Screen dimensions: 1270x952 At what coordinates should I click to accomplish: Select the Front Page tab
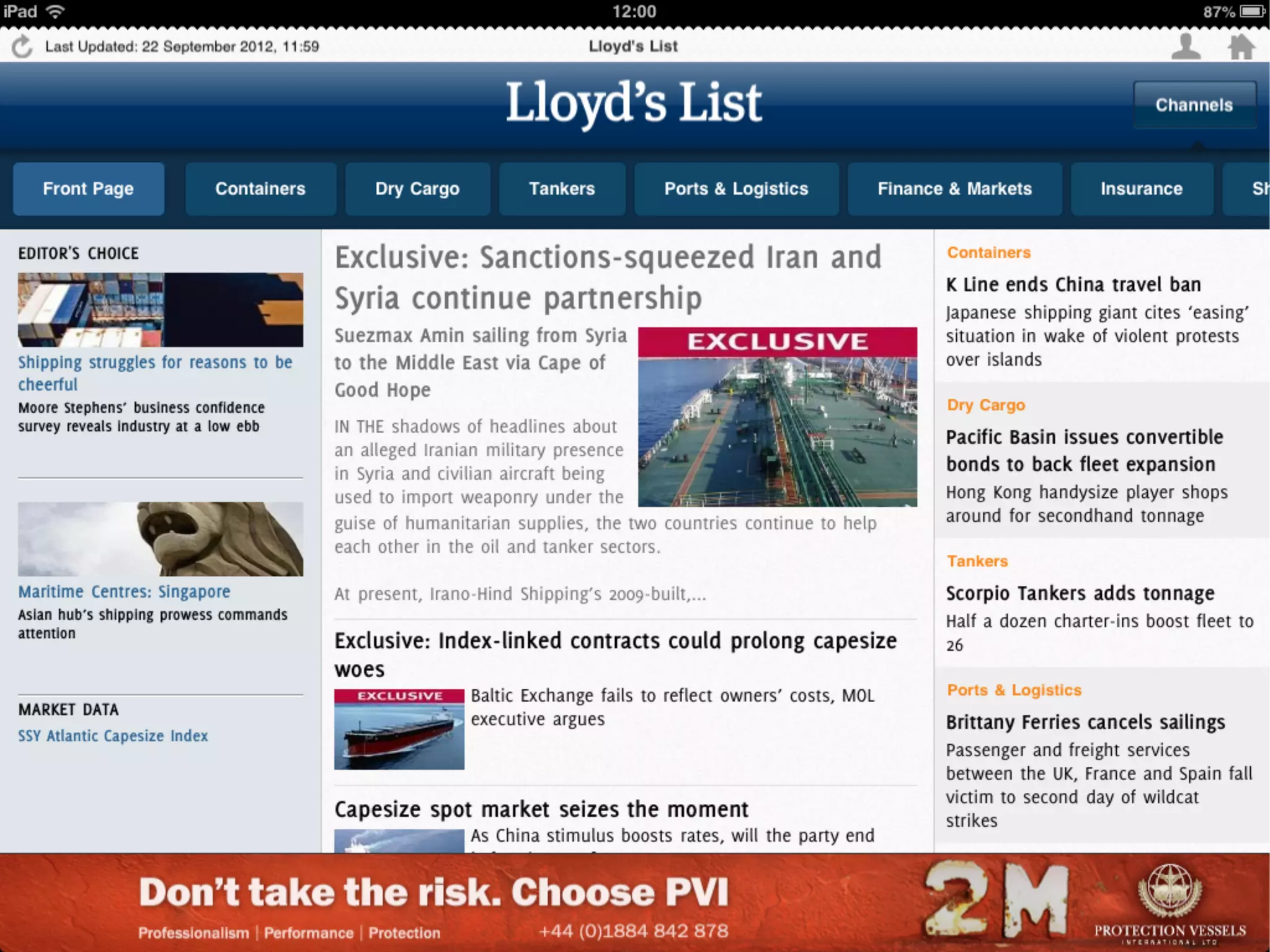88,188
